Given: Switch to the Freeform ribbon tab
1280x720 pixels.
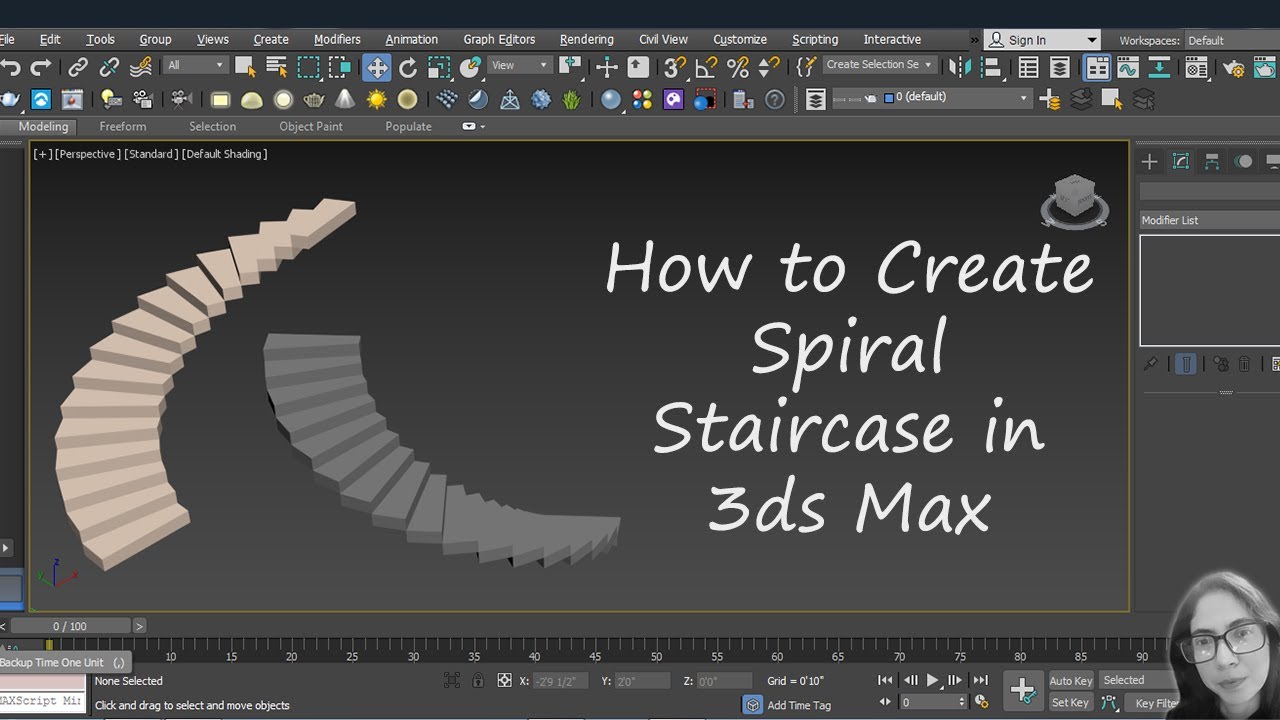Looking at the screenshot, I should click(123, 127).
